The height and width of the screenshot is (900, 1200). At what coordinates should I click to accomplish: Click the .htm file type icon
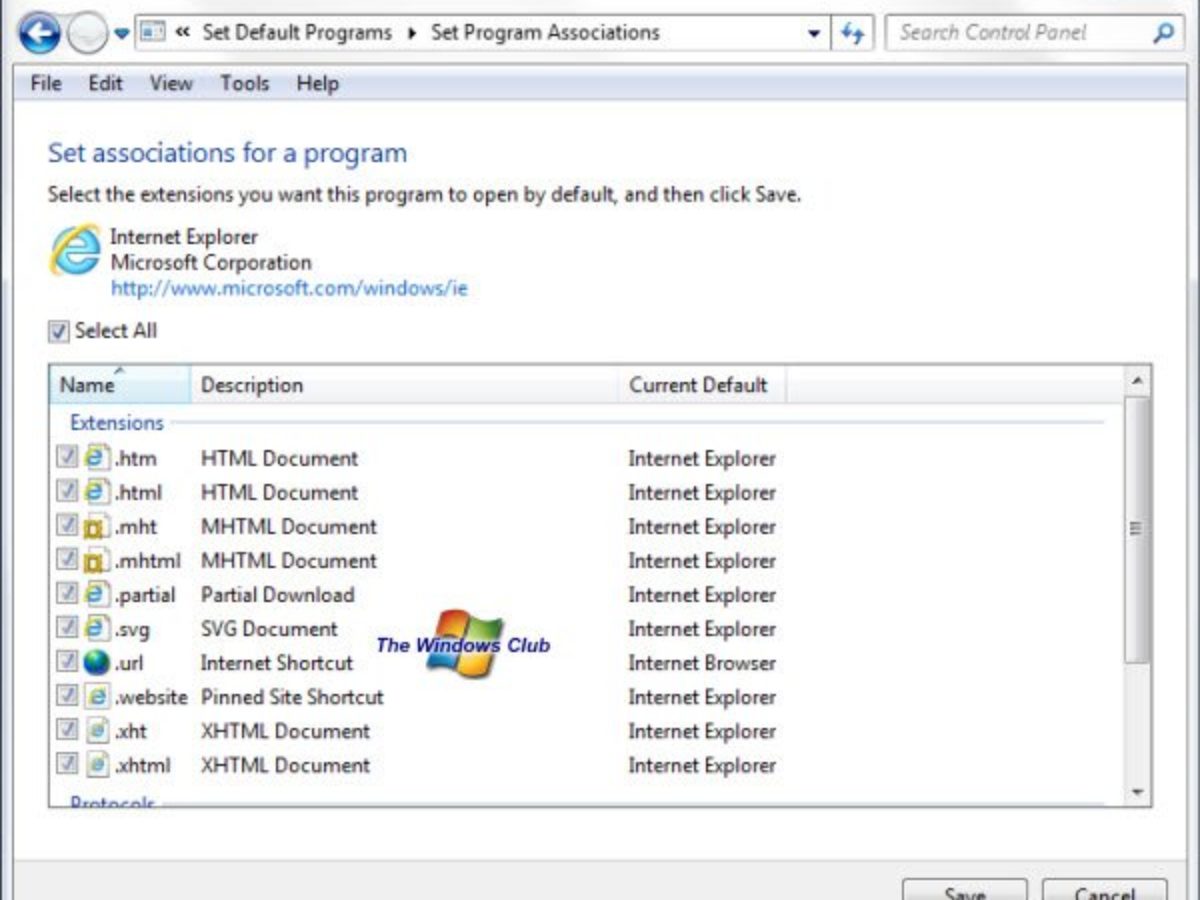coord(97,459)
